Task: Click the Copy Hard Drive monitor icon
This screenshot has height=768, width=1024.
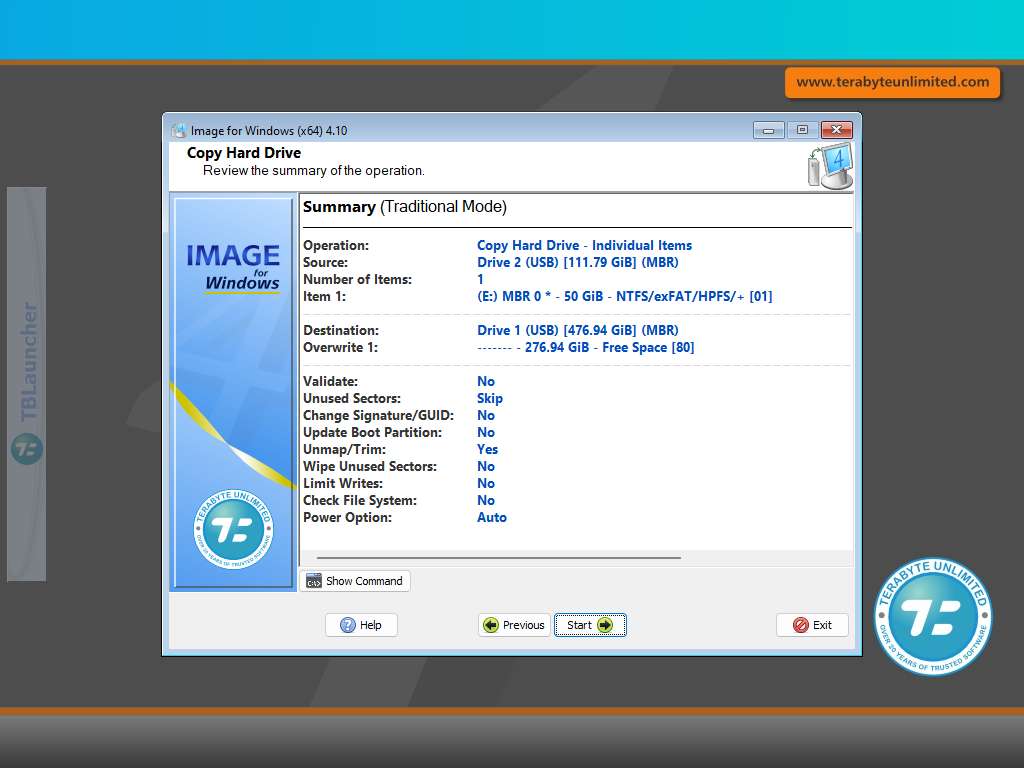Action: 830,166
